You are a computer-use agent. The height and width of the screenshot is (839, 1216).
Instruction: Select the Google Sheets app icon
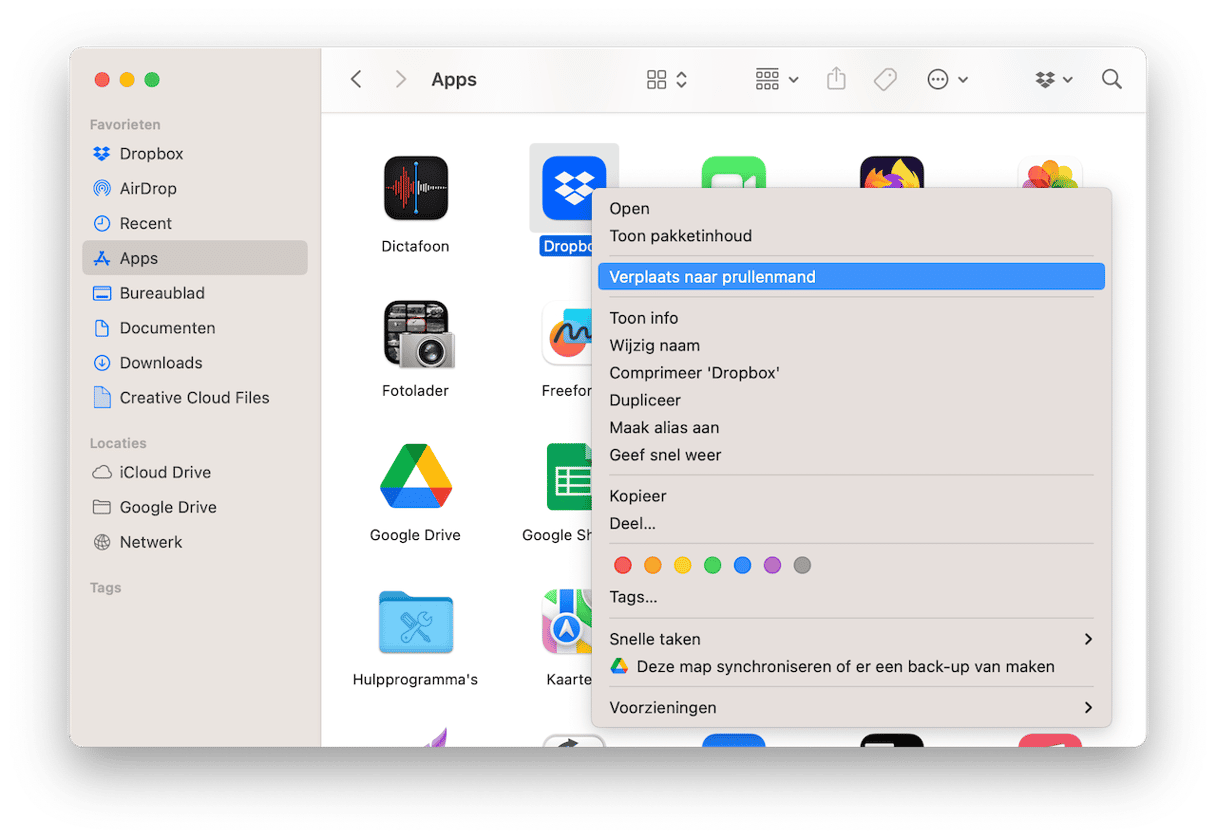tap(570, 477)
